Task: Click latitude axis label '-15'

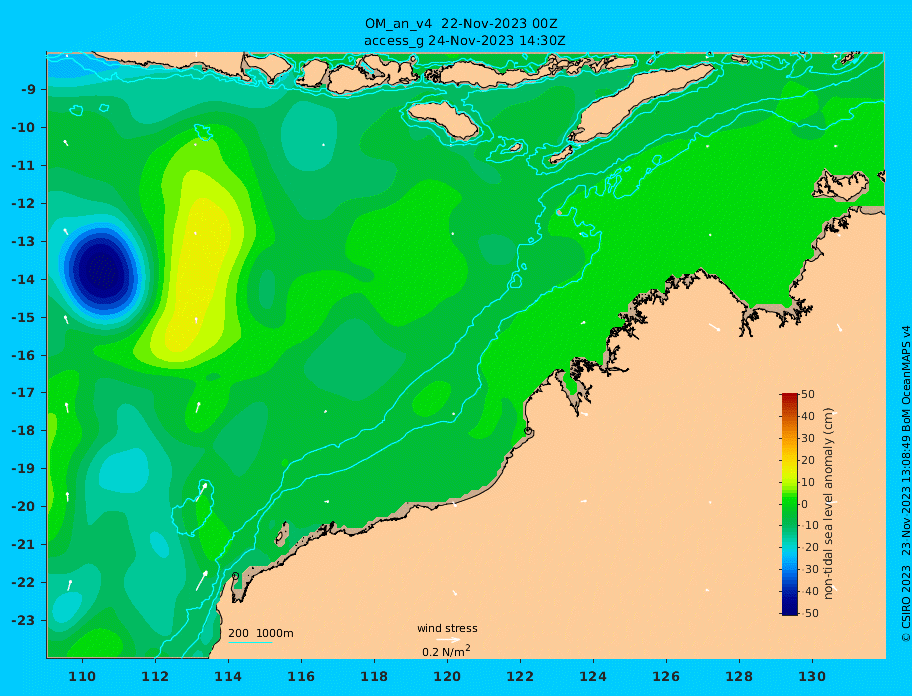Action: 23,317
